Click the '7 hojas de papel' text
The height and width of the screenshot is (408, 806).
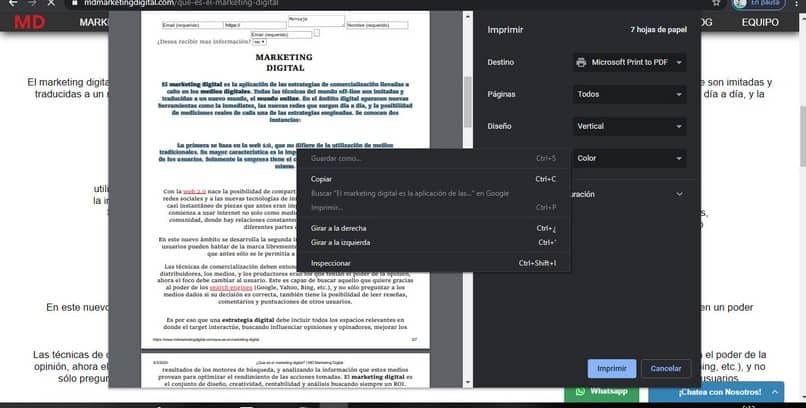(658, 30)
